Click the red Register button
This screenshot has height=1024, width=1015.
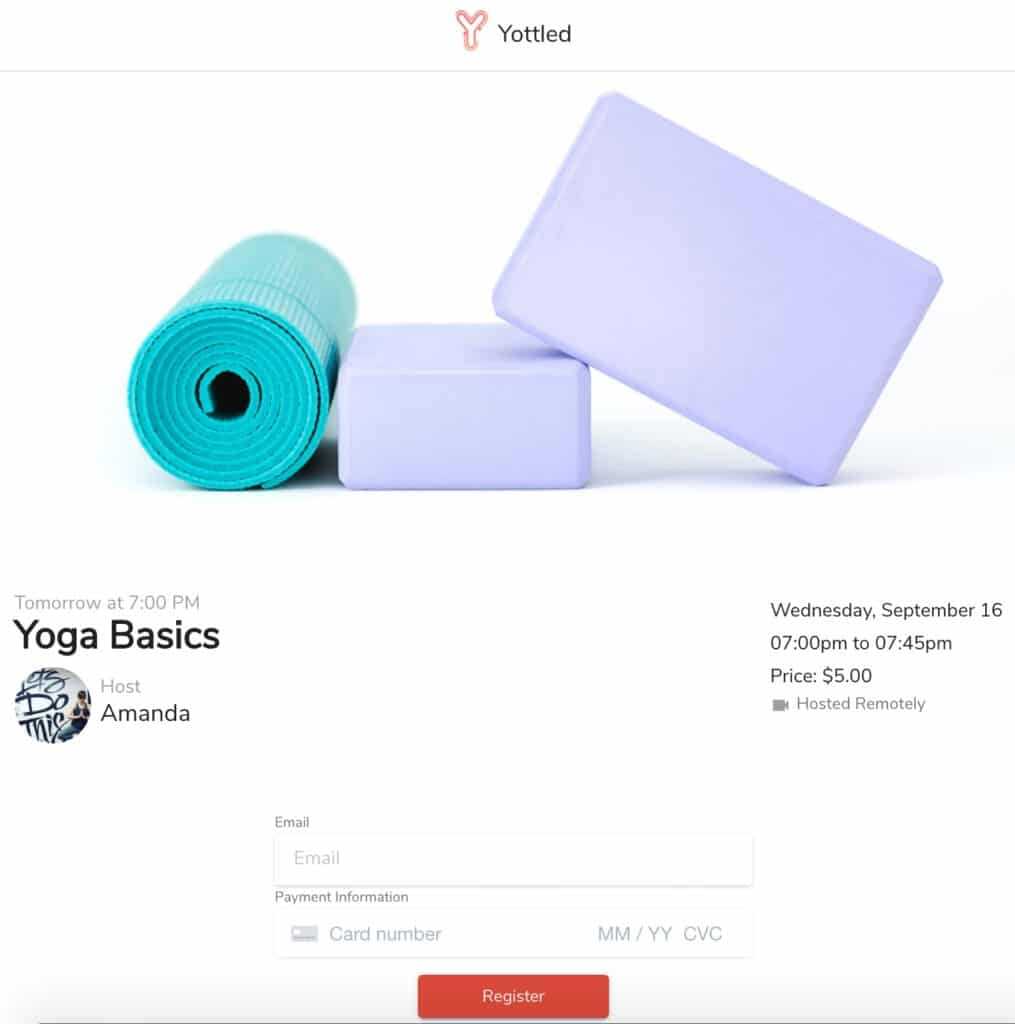(x=513, y=996)
